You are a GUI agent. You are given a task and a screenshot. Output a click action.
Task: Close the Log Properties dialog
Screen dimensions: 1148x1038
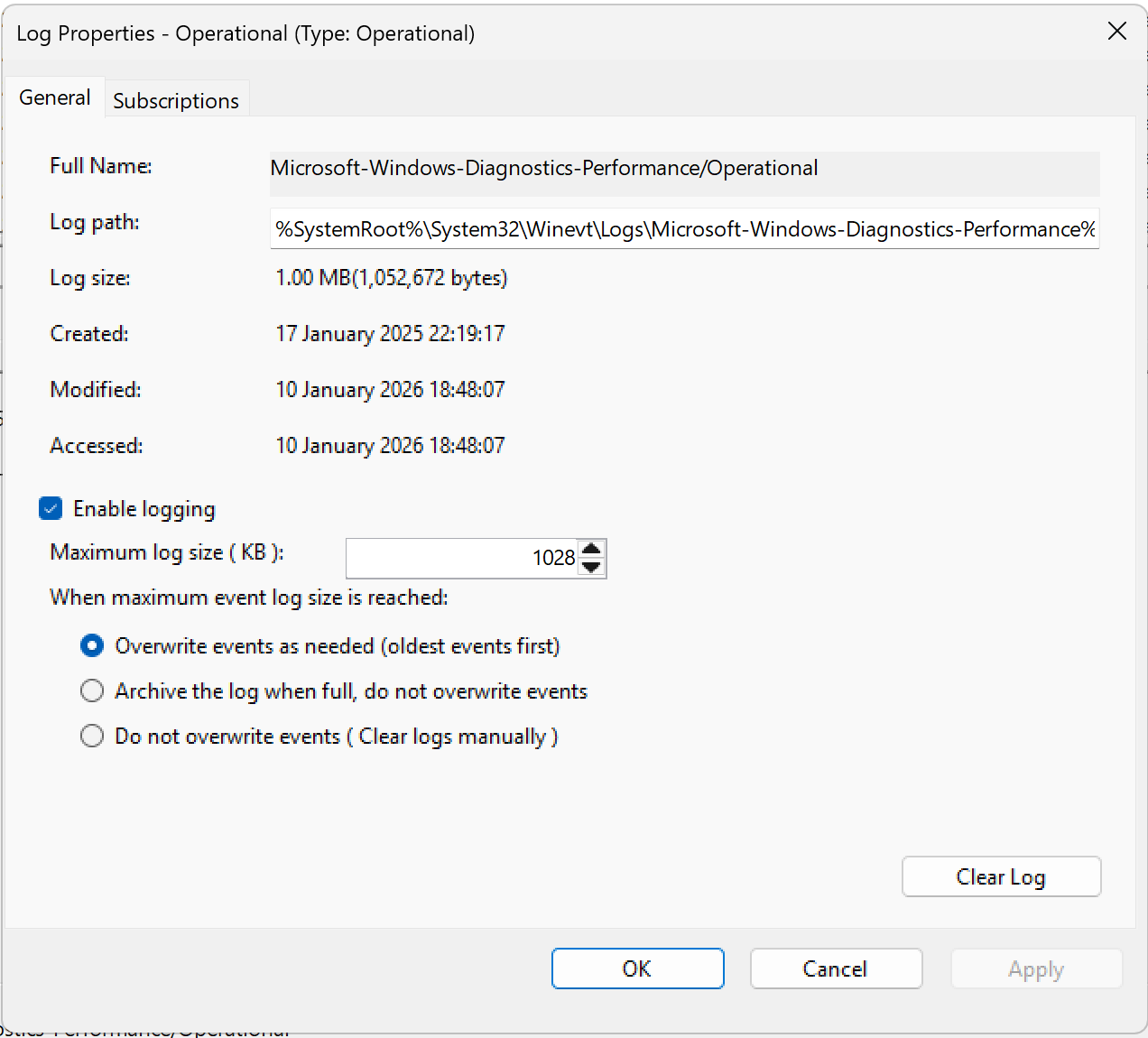tap(1116, 31)
